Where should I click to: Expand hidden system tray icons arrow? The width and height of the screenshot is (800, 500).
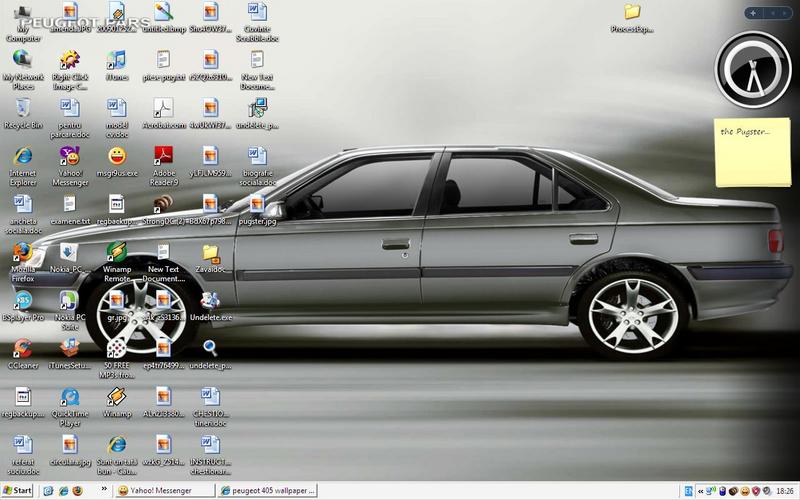pos(701,491)
